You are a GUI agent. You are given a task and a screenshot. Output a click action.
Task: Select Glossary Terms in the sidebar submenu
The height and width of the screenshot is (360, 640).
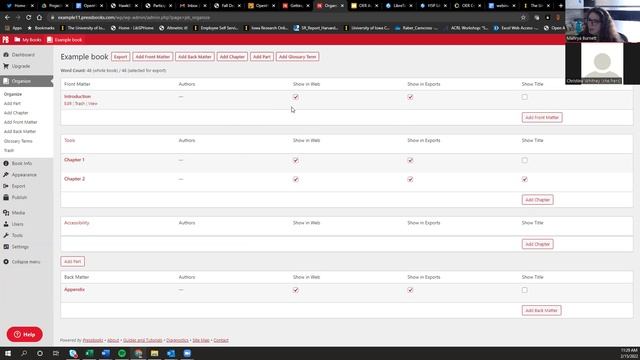(x=18, y=141)
